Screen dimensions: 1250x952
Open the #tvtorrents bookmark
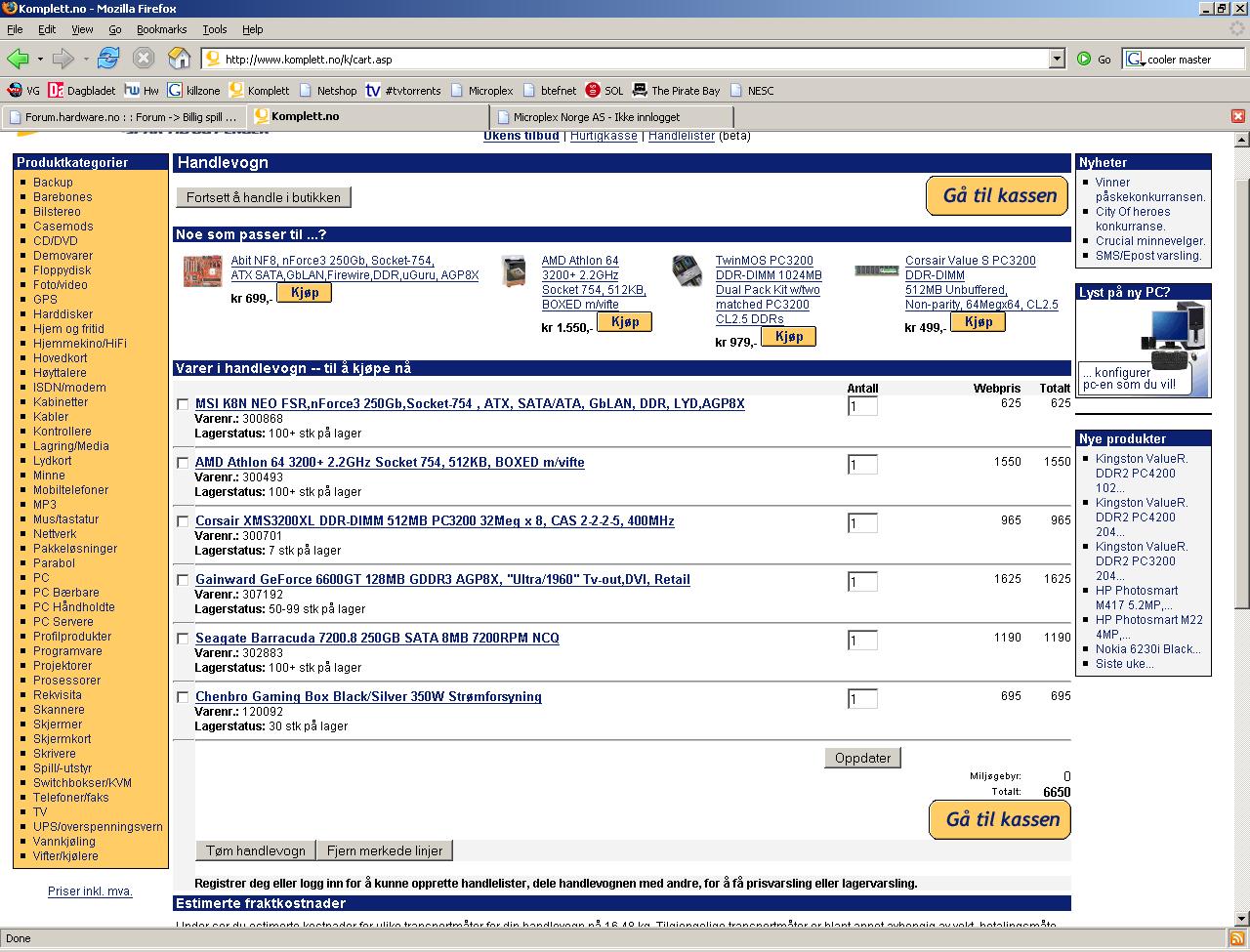(x=403, y=91)
